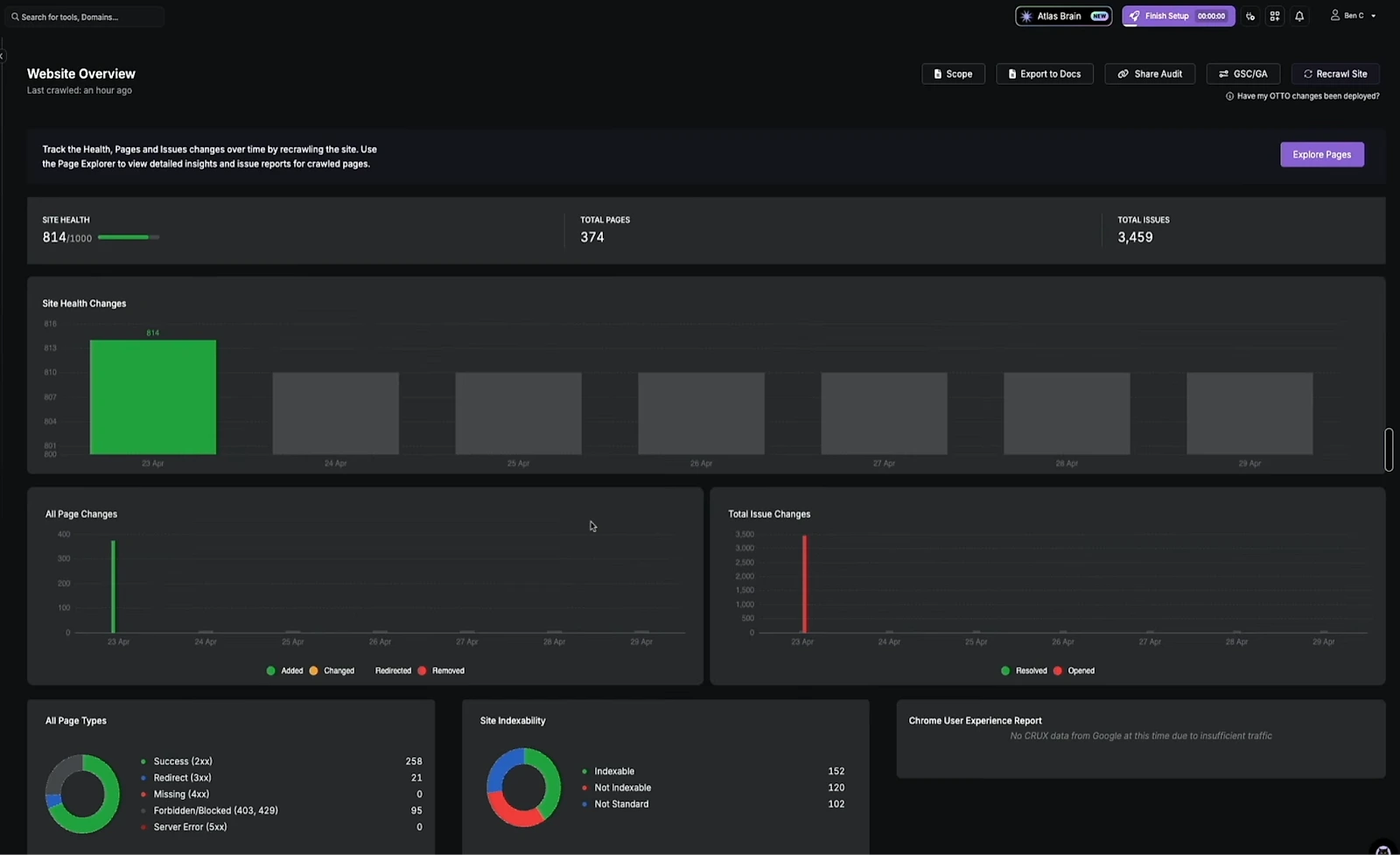Image resolution: width=1400 pixels, height=855 pixels.
Task: Select the Redirect (3xx) page type row
Action: pyautogui.click(x=282, y=778)
